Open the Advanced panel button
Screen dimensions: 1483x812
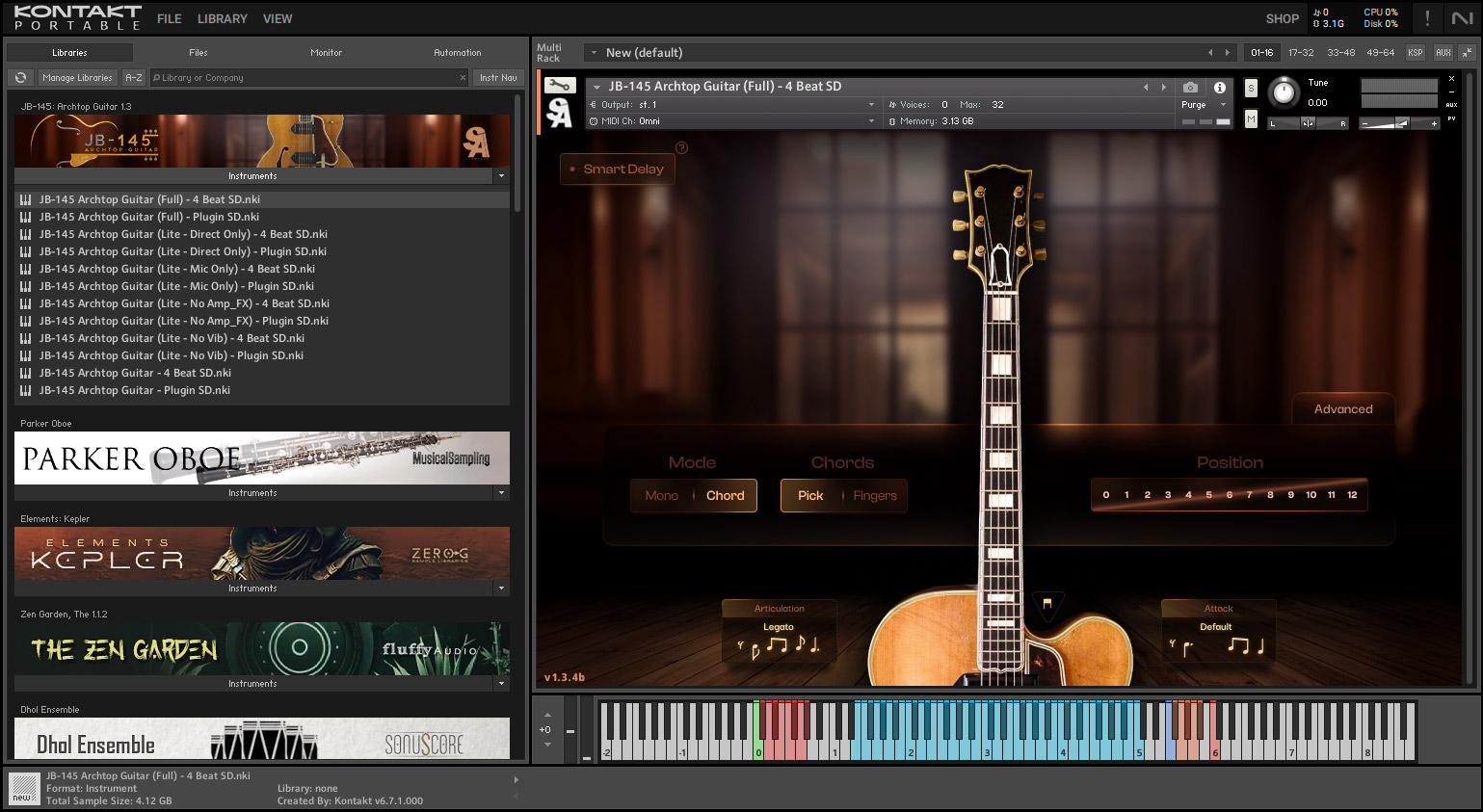pos(1342,409)
